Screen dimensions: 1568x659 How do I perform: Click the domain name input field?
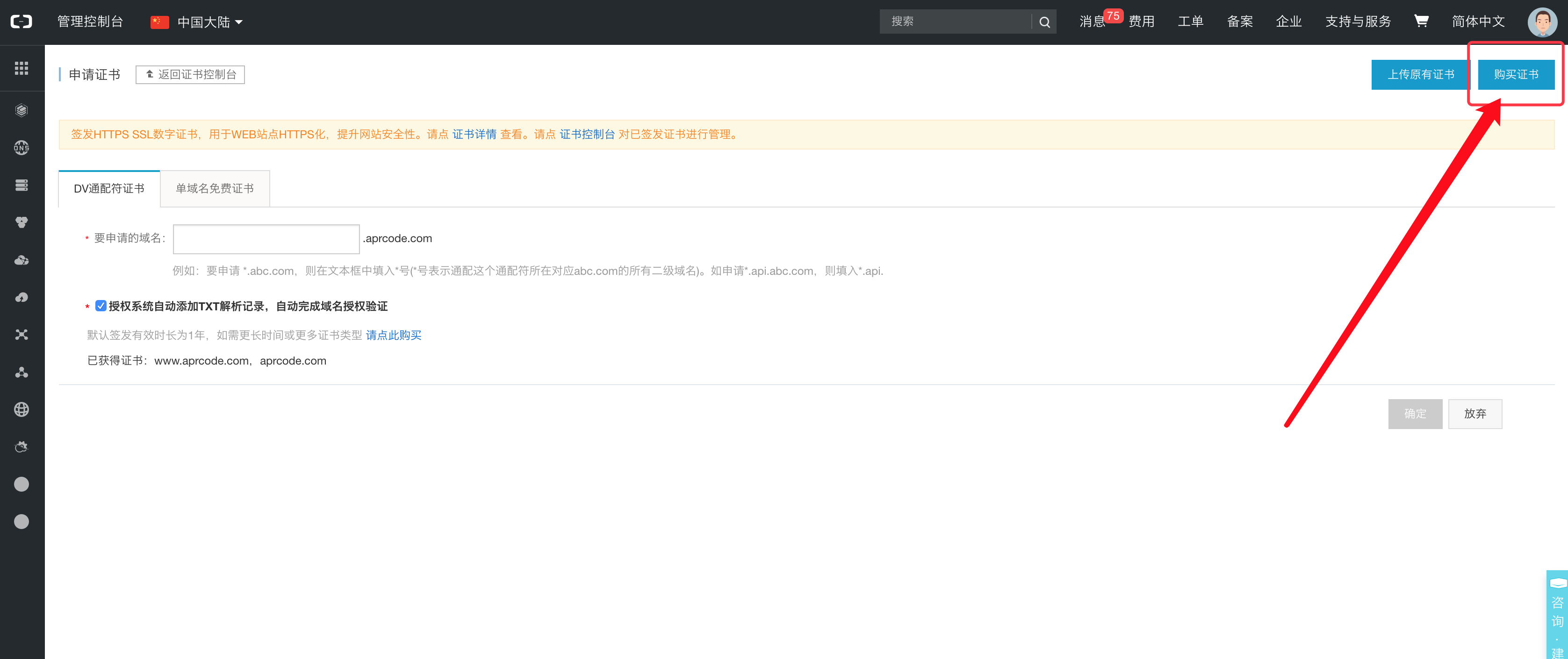point(266,238)
